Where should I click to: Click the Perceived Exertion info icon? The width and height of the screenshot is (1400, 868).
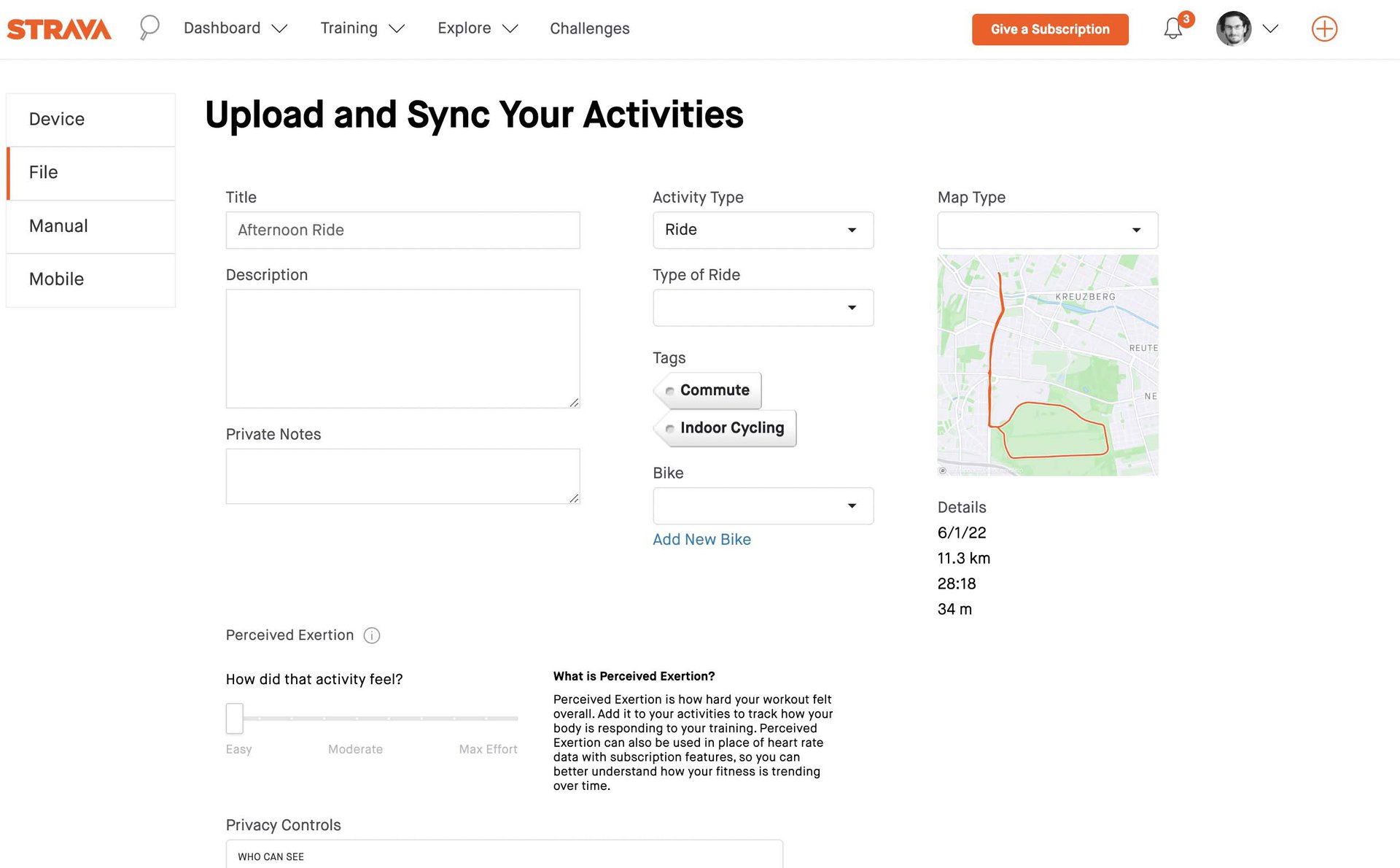pos(372,635)
